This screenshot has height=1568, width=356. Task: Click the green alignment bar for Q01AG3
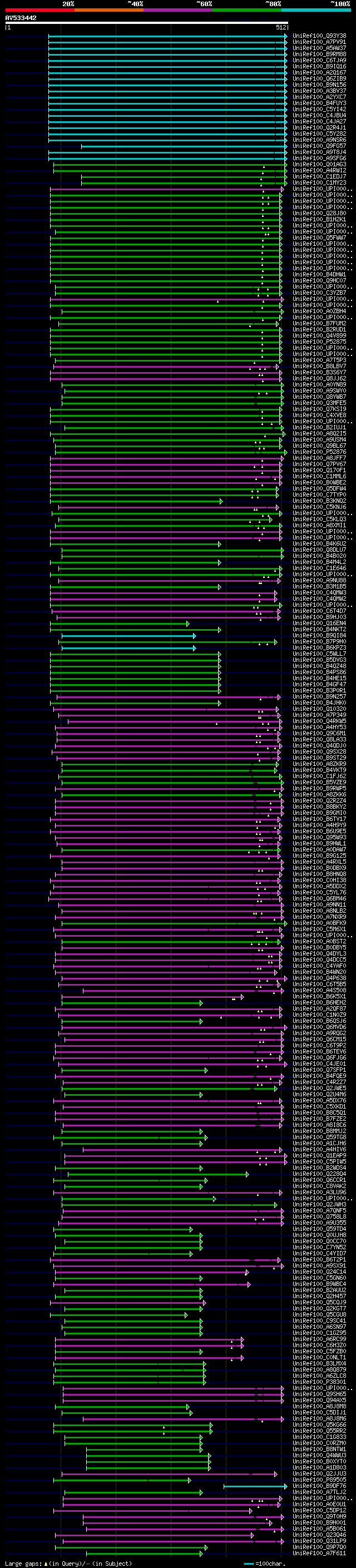point(170,164)
